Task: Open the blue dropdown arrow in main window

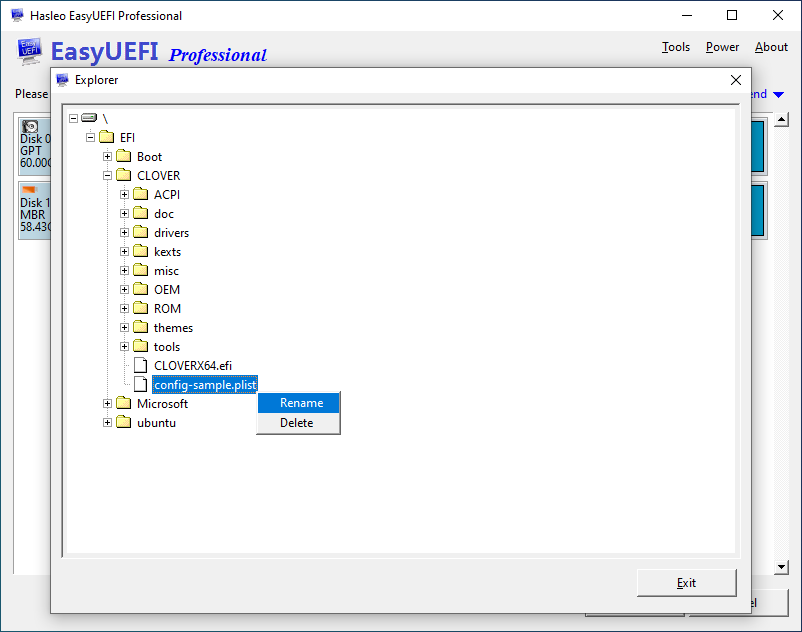Action: coord(778,95)
